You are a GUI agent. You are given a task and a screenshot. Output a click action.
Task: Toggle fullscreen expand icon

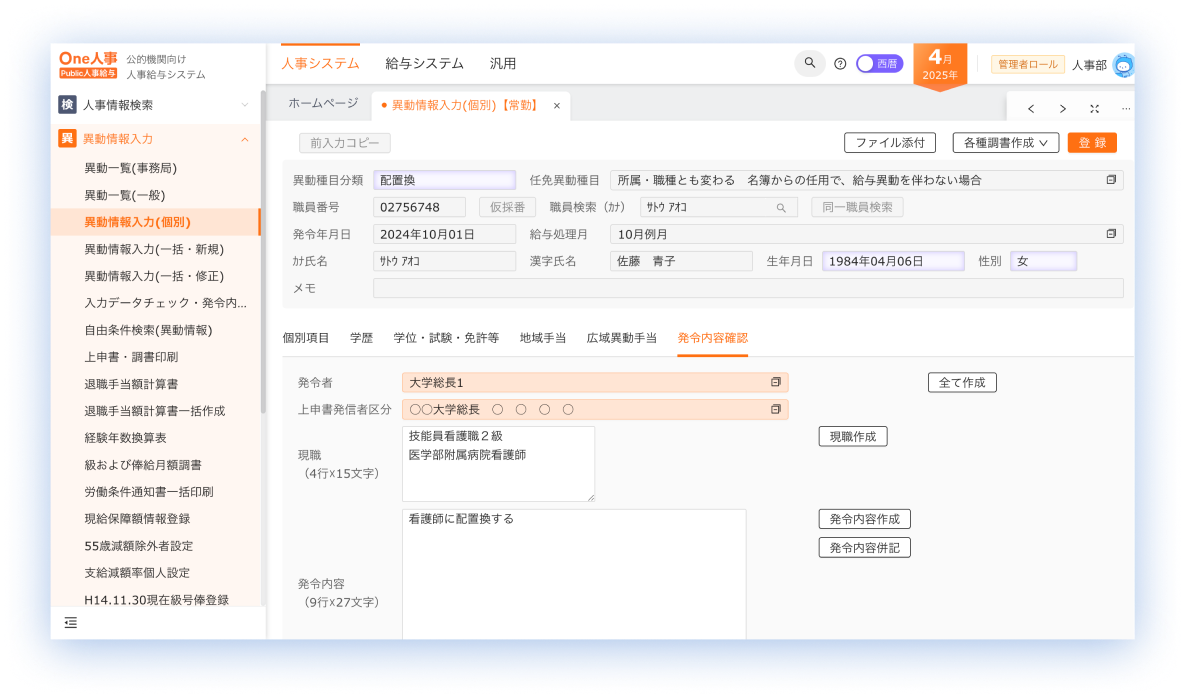(x=1094, y=109)
